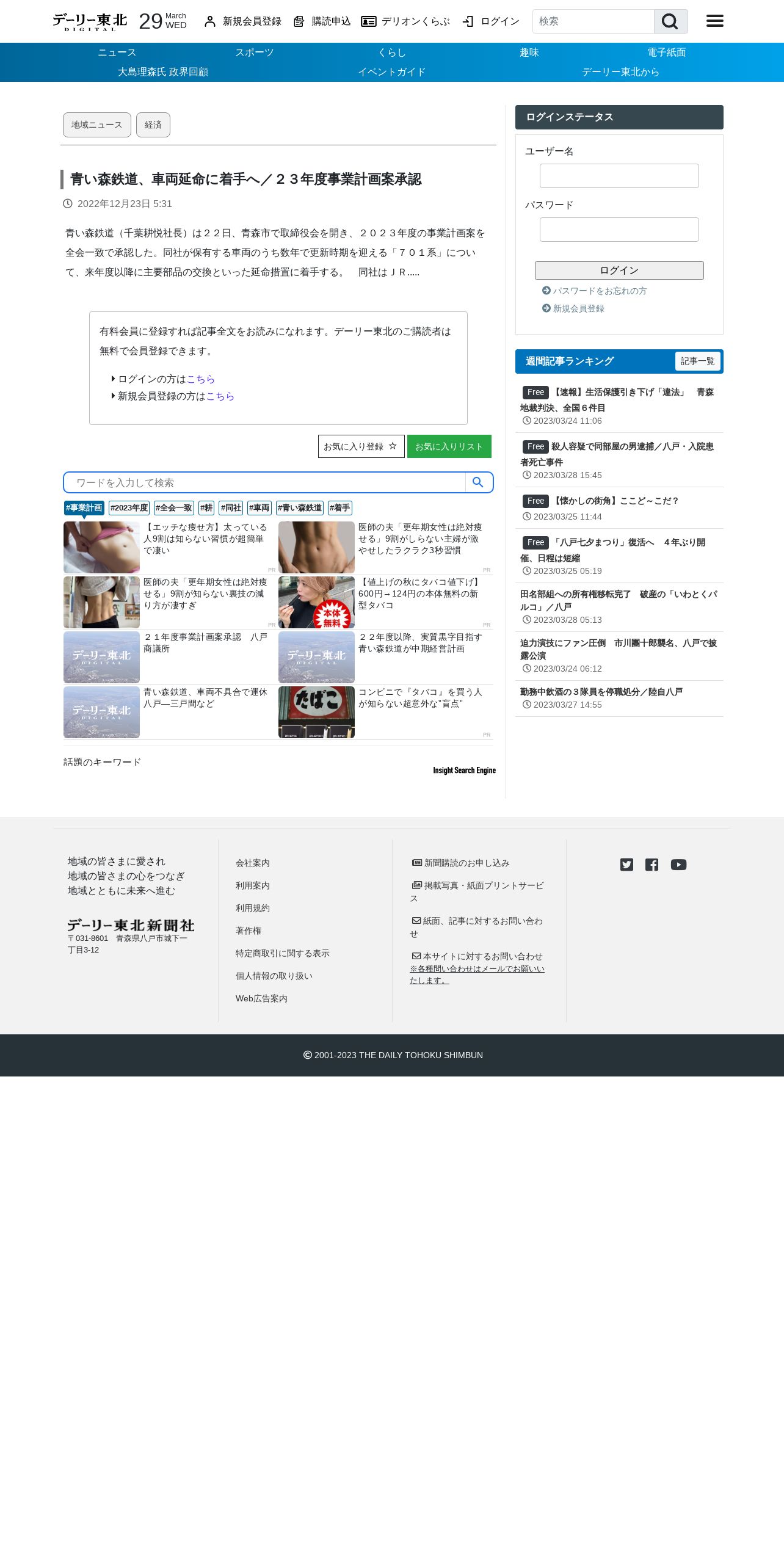
Task: Open ranking article 勤務中飲酒の３隊員を停職処分
Action: click(601, 692)
